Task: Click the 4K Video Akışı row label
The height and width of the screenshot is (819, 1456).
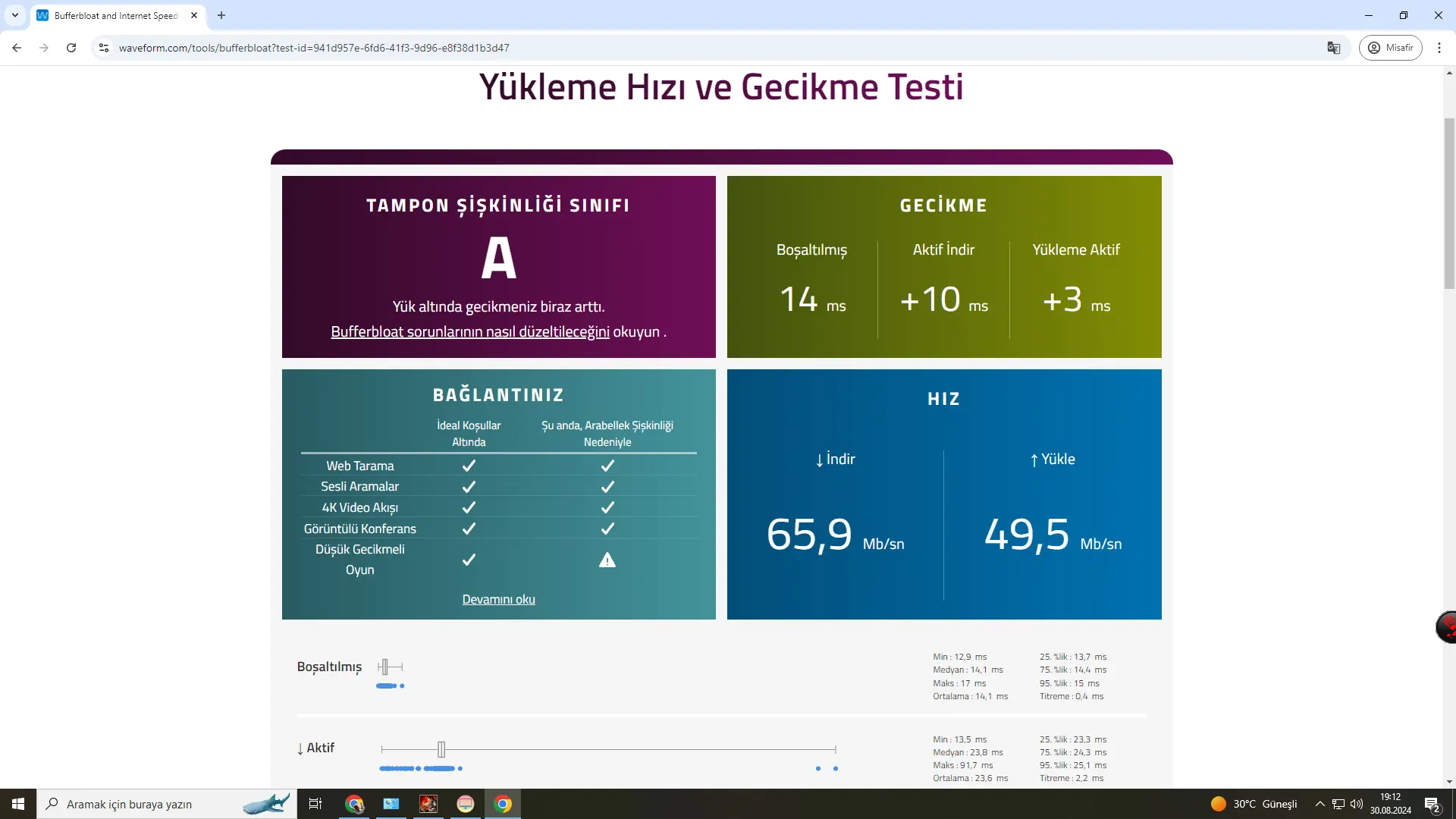Action: [x=360, y=507]
